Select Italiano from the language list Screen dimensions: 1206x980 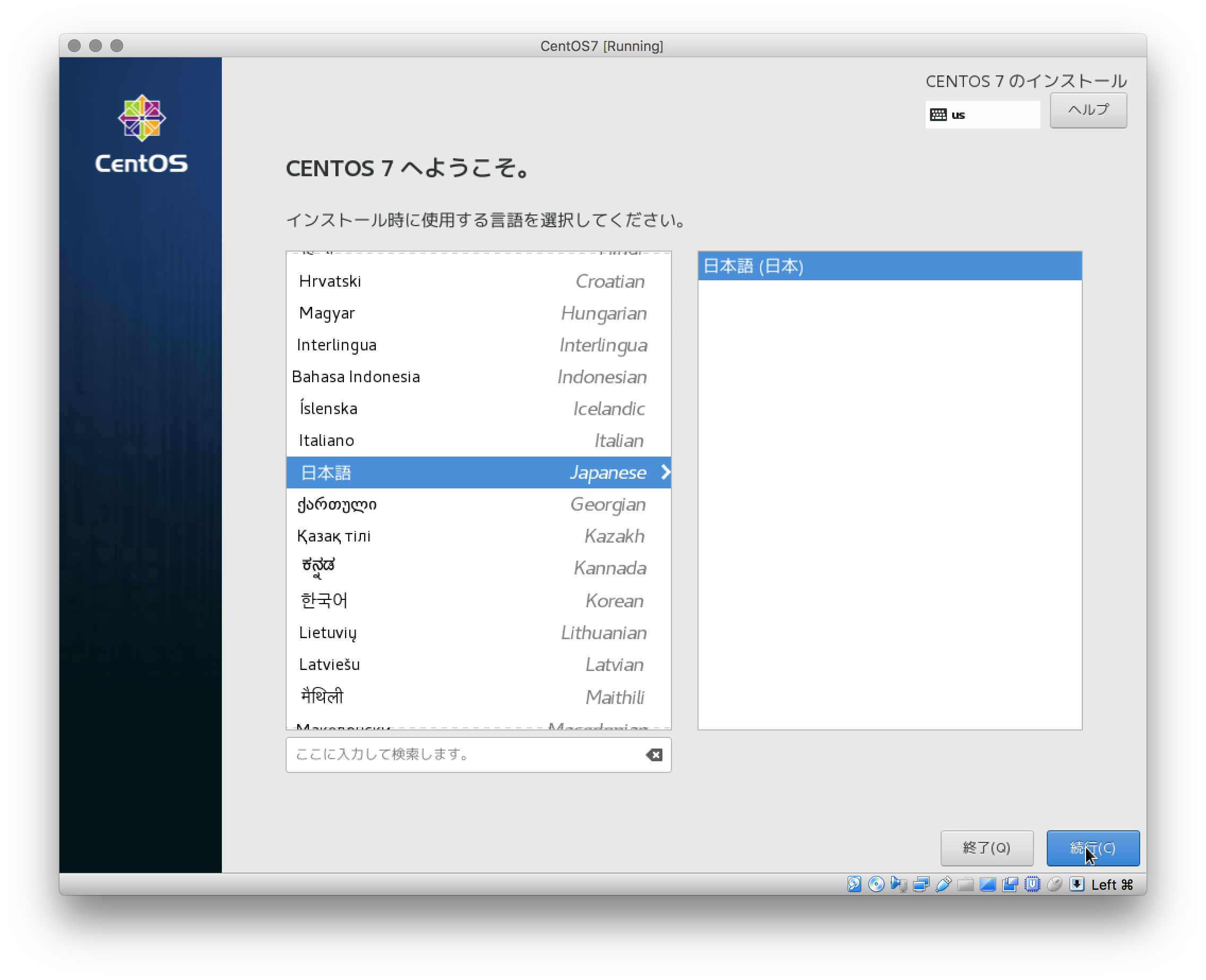pyautogui.click(x=479, y=440)
